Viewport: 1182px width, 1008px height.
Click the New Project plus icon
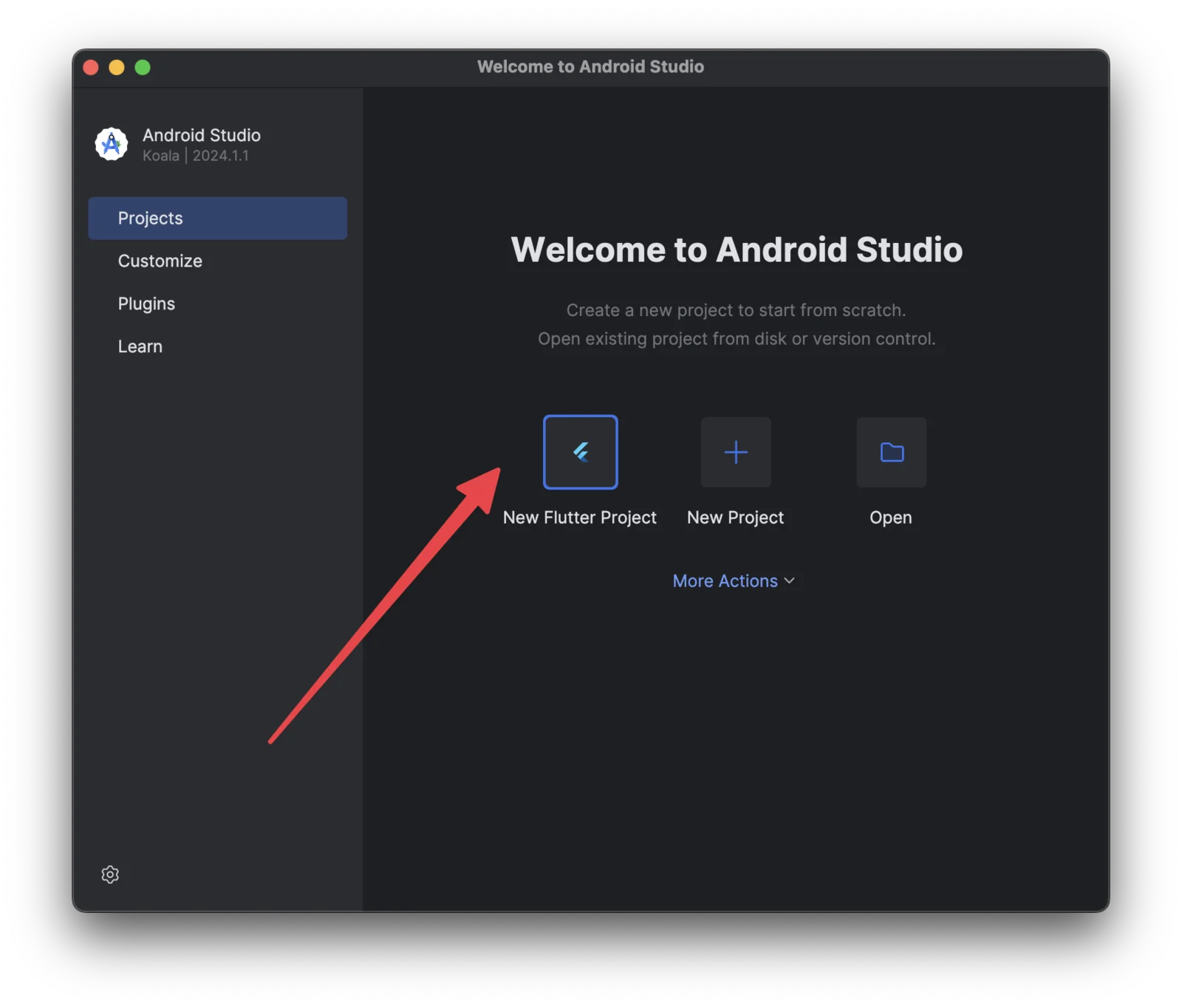pyautogui.click(x=736, y=452)
